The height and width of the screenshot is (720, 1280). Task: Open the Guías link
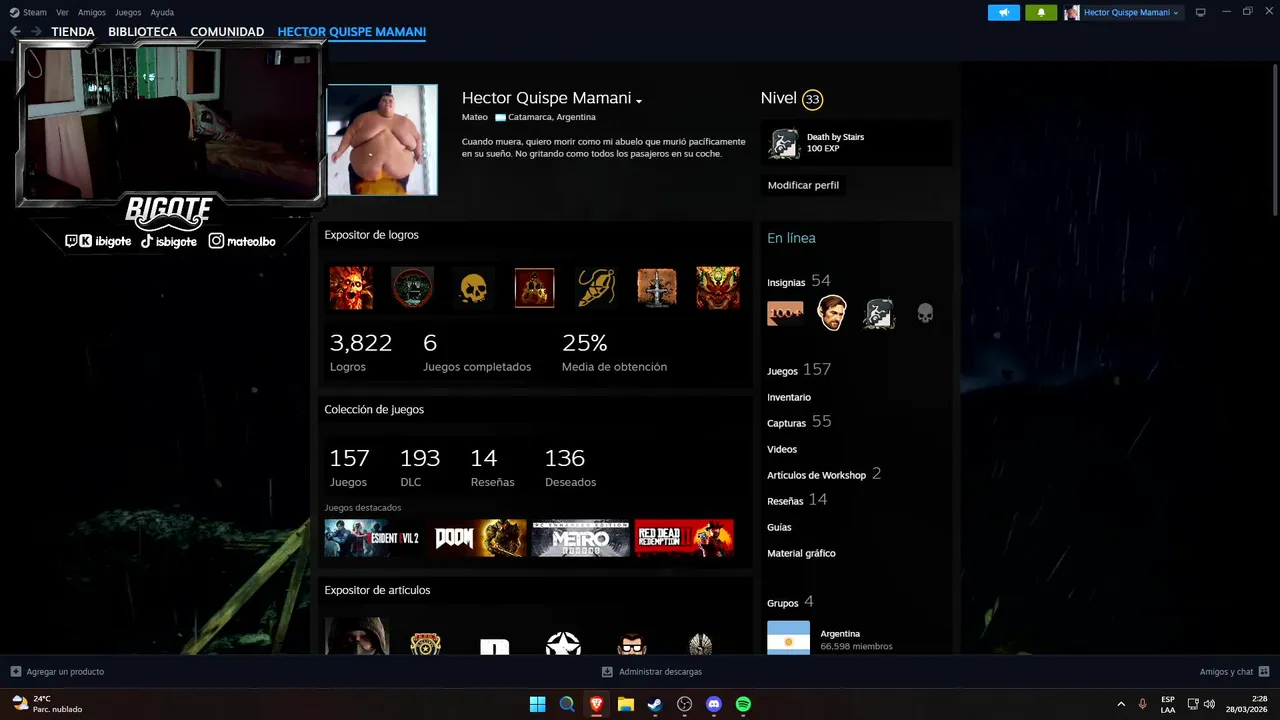779,527
